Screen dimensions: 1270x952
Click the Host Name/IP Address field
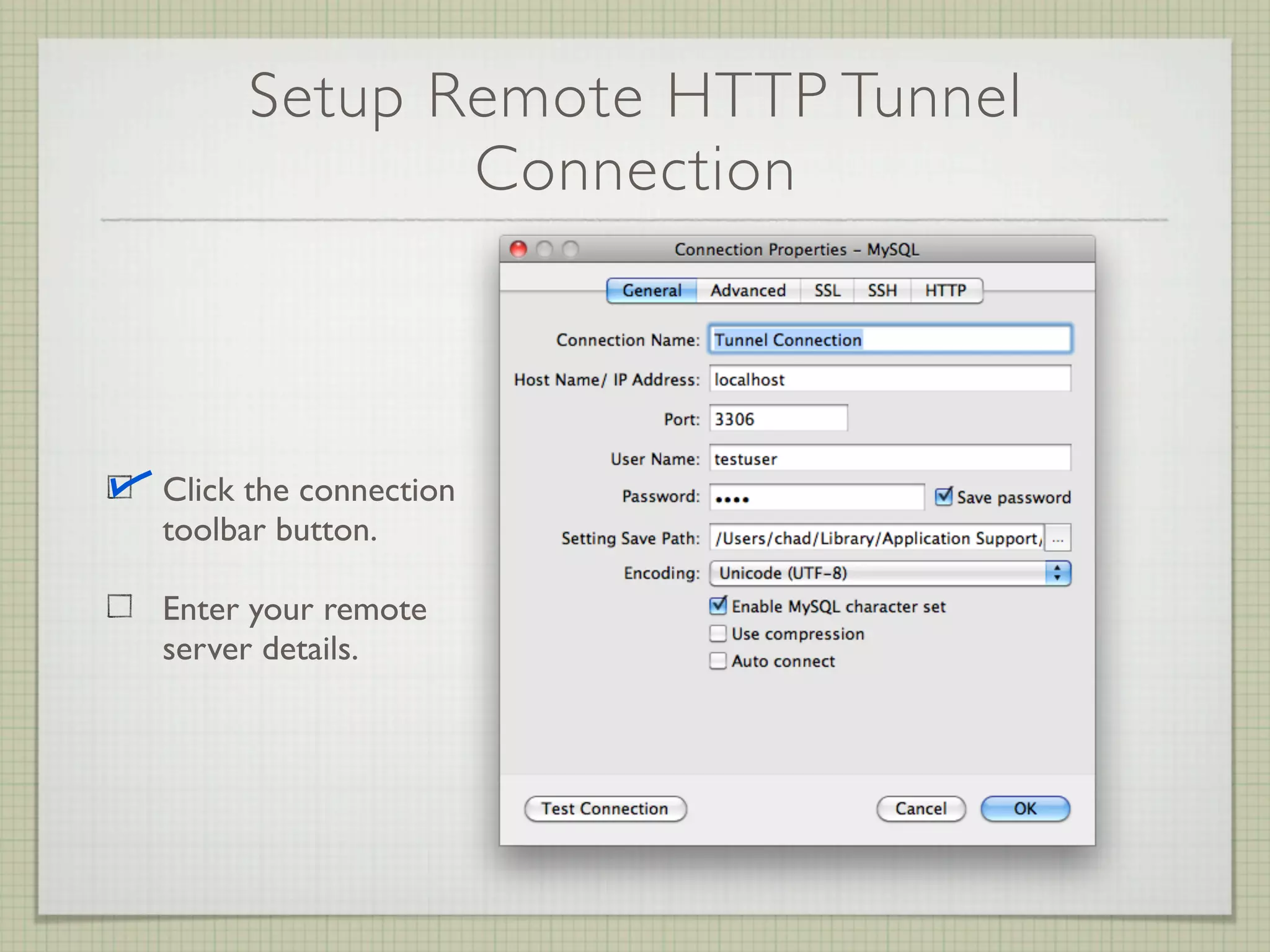click(x=890, y=379)
